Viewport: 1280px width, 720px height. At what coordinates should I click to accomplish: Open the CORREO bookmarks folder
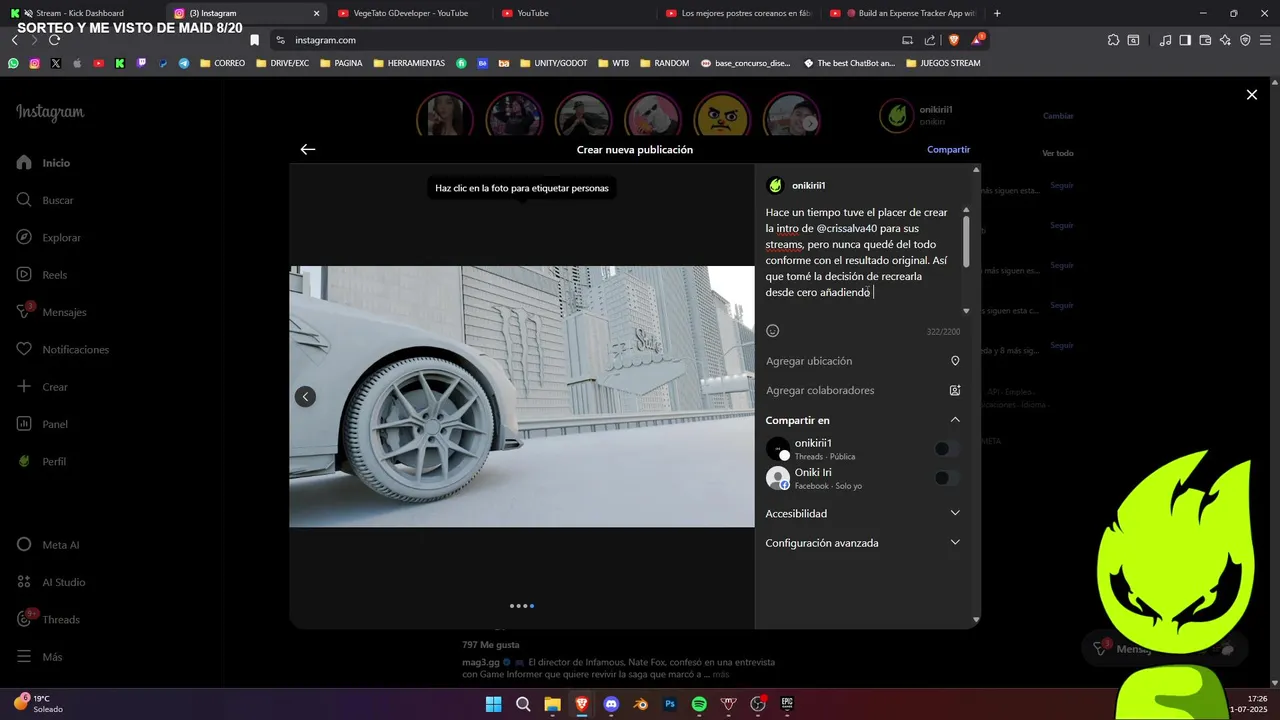click(222, 63)
